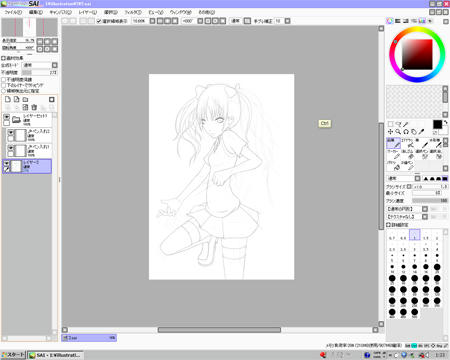This screenshot has width=450, height=360.
Task: Open the brush blend mode dropdown
Action: click(417, 178)
